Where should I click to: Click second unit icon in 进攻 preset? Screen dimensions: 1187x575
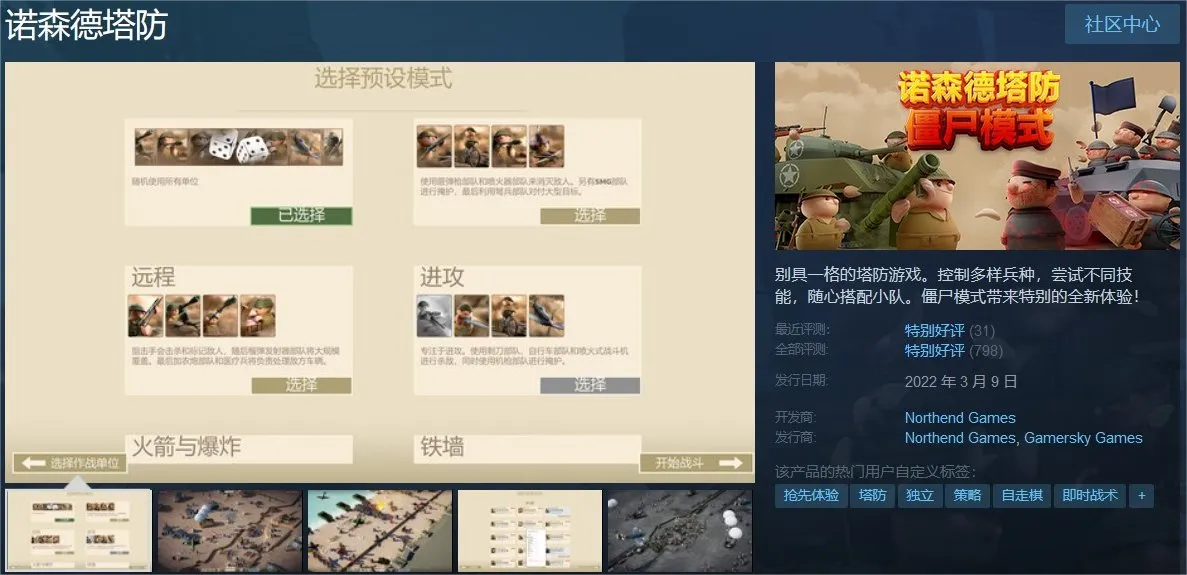(472, 315)
